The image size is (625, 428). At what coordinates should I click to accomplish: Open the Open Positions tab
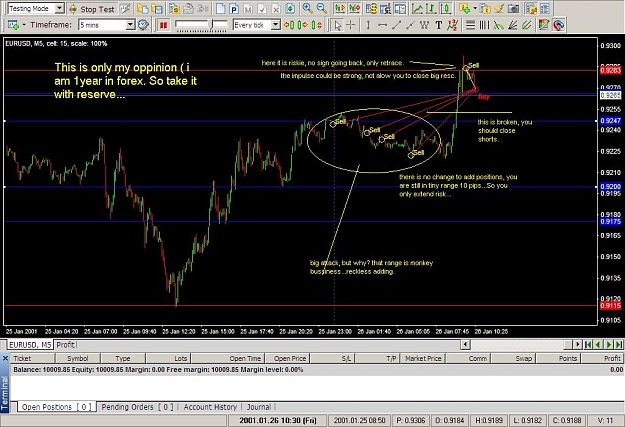click(x=56, y=407)
